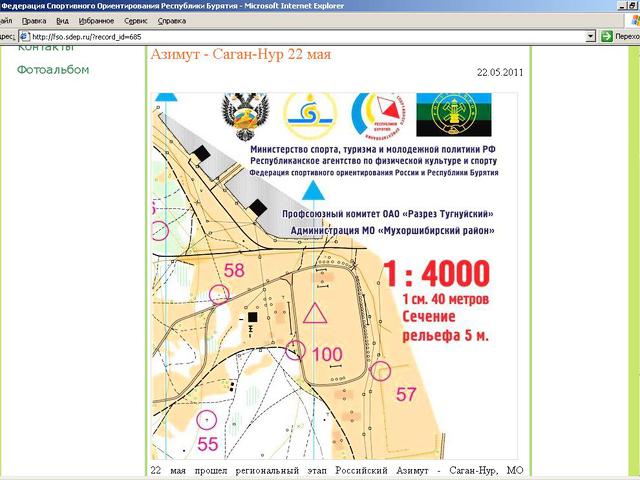The width and height of the screenshot is (640, 480).
Task: Click the article text starting 22 мая прошел
Action: (x=337, y=471)
